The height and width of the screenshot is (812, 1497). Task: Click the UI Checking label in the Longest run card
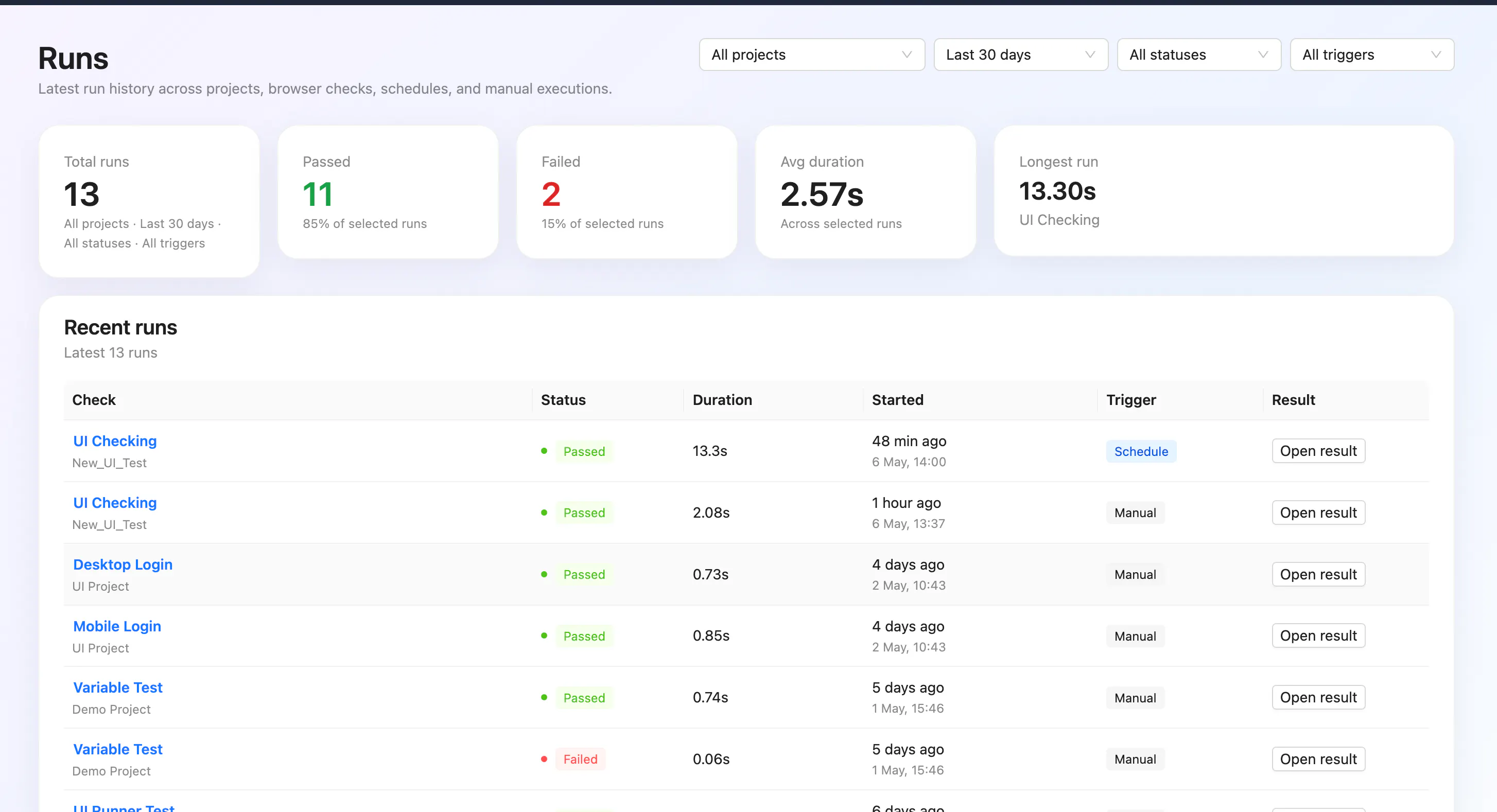tap(1059, 220)
